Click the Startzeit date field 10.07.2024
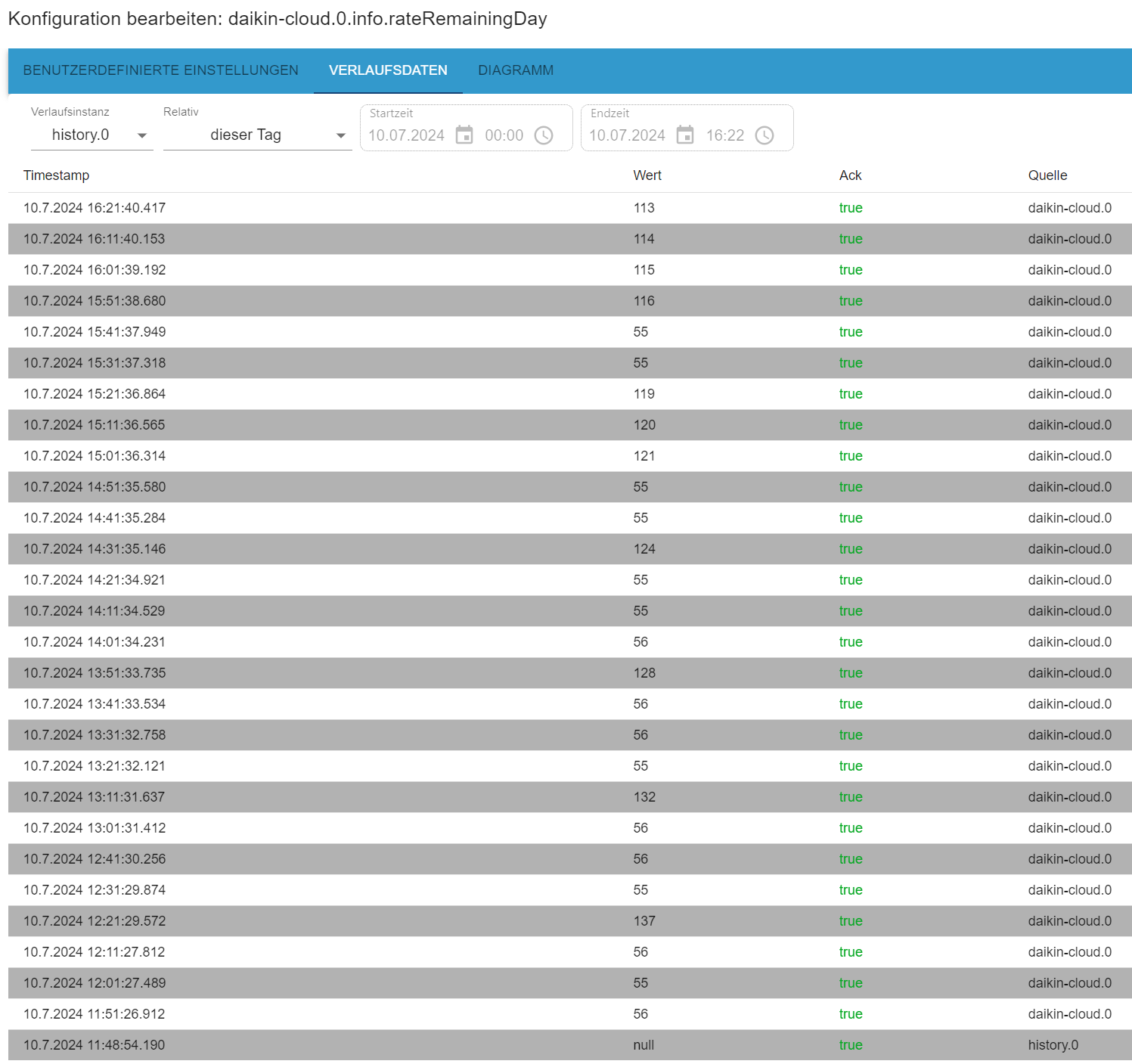Image resolution: width=1132 pixels, height=1064 pixels. [406, 135]
